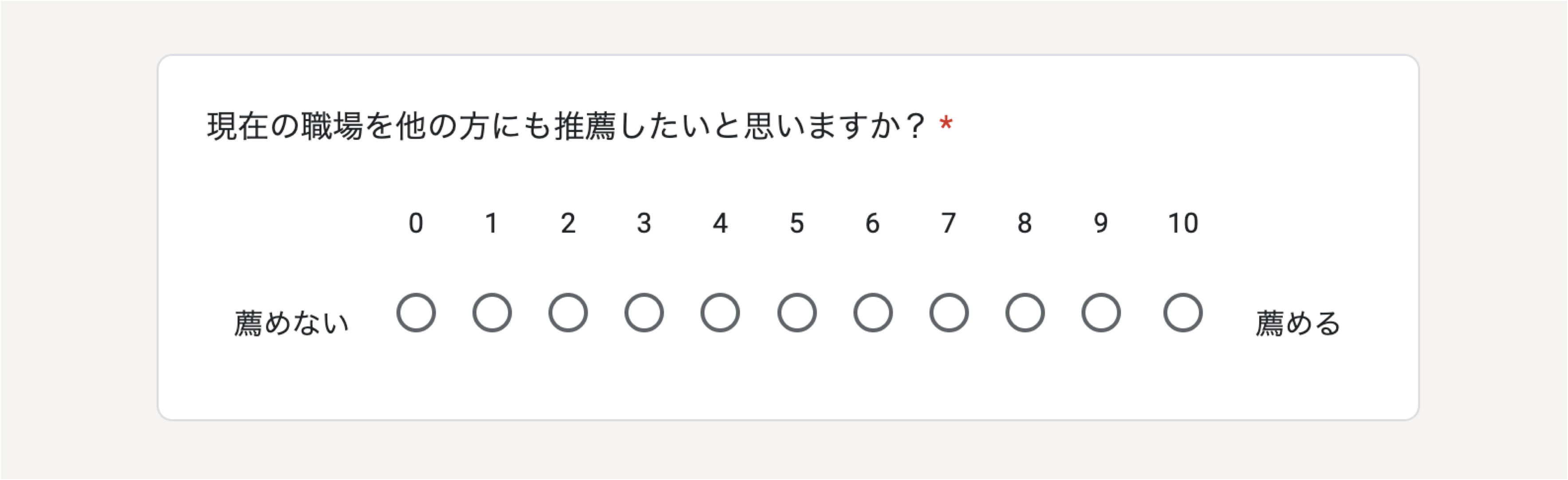The height and width of the screenshot is (480, 1568).
Task: Click the red required asterisk
Action: coord(946,123)
